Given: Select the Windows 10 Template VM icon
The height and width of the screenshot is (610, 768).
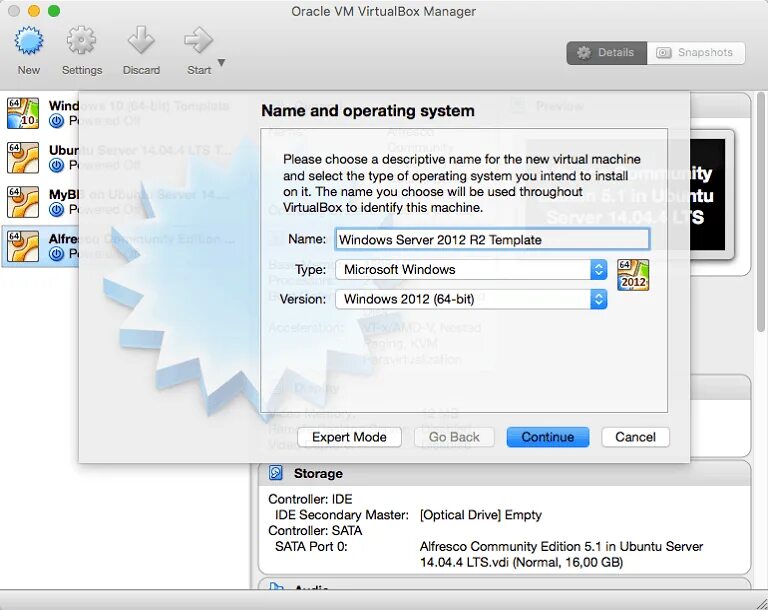Looking at the screenshot, I should point(23,113).
